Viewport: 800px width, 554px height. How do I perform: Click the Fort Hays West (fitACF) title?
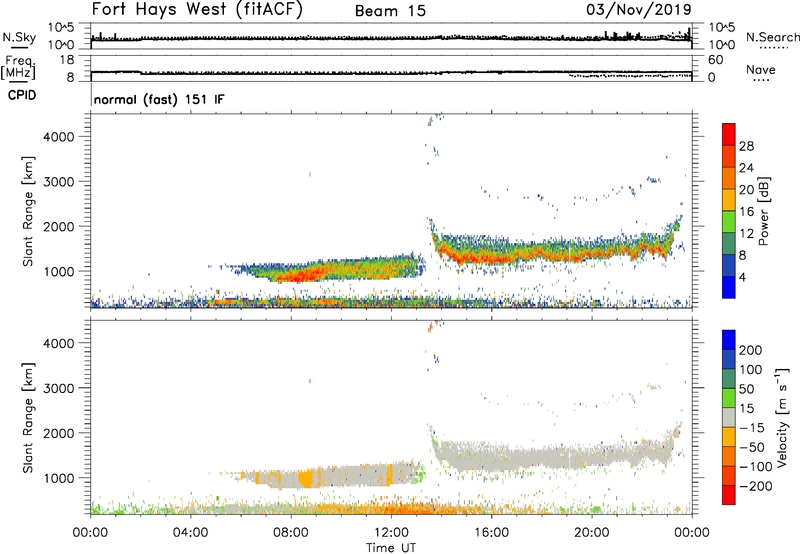click(x=196, y=10)
